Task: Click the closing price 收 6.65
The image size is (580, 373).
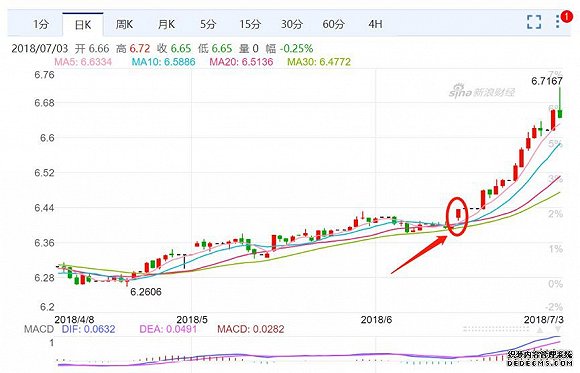Action: pyautogui.click(x=174, y=48)
